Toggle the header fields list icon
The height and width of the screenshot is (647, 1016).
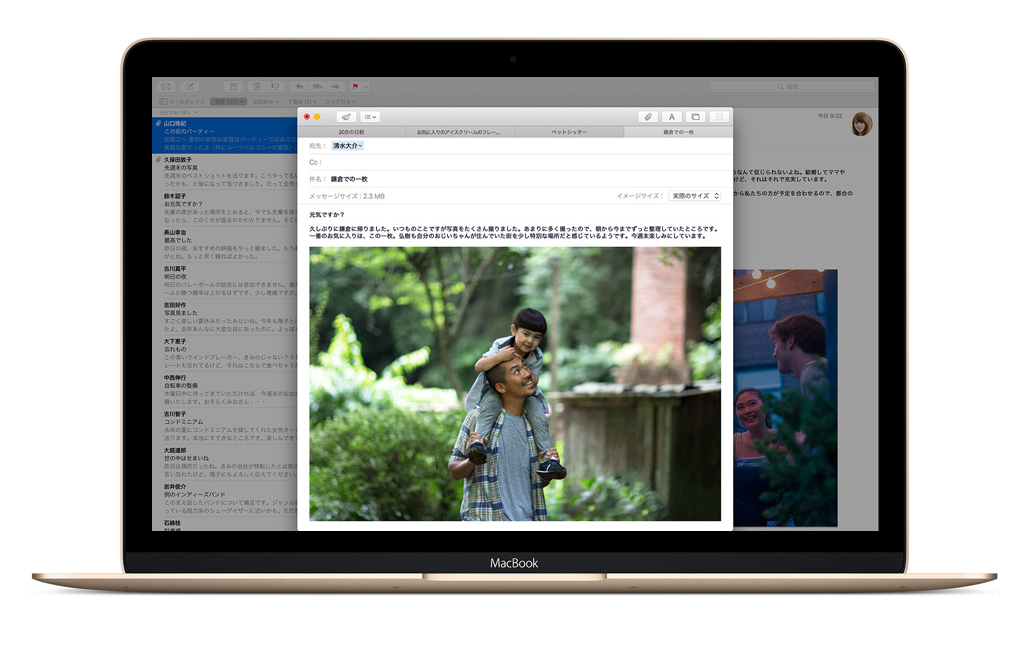(x=369, y=117)
